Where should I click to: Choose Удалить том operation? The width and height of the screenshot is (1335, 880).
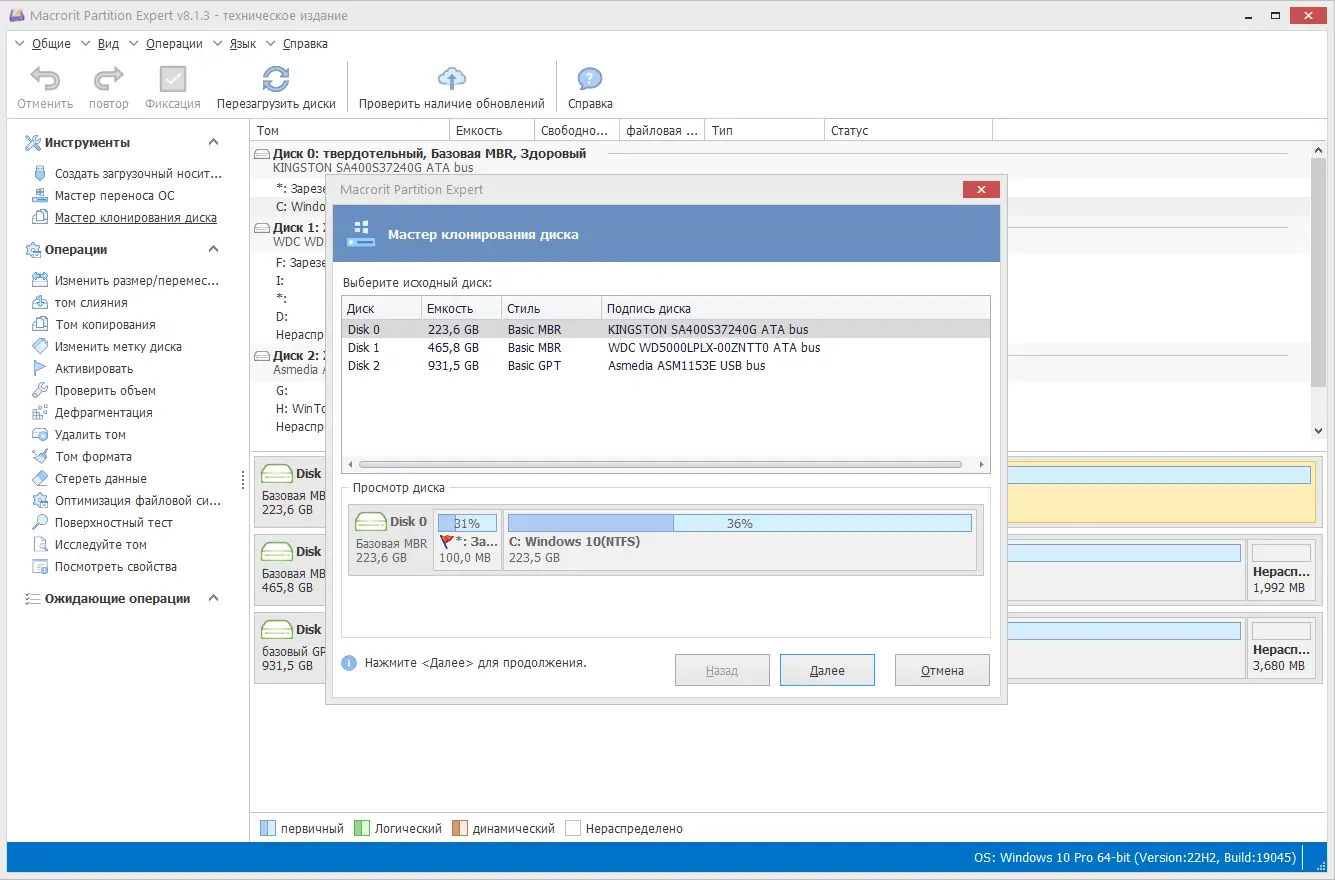(79, 435)
